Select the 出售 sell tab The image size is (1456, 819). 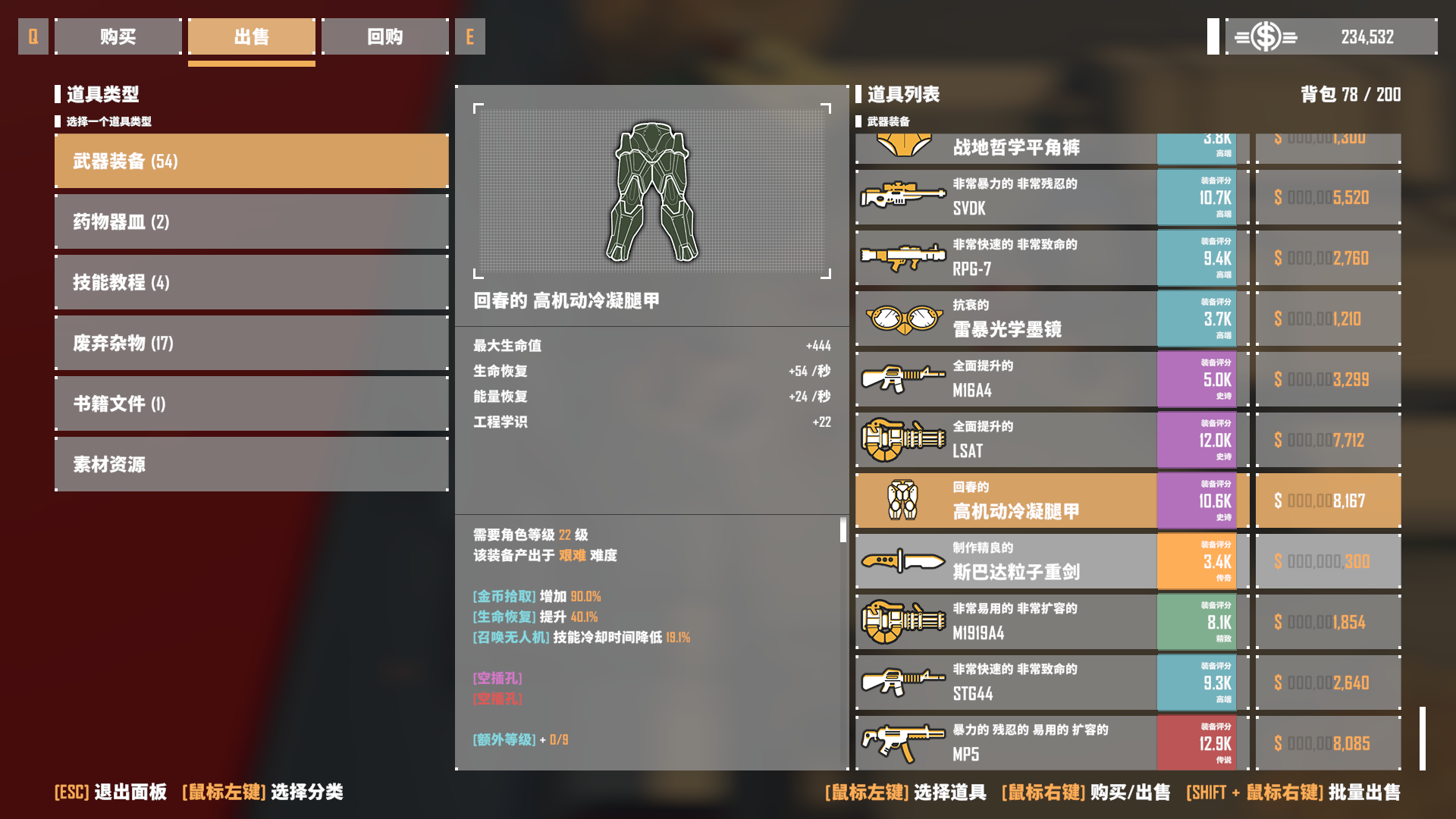[x=252, y=36]
